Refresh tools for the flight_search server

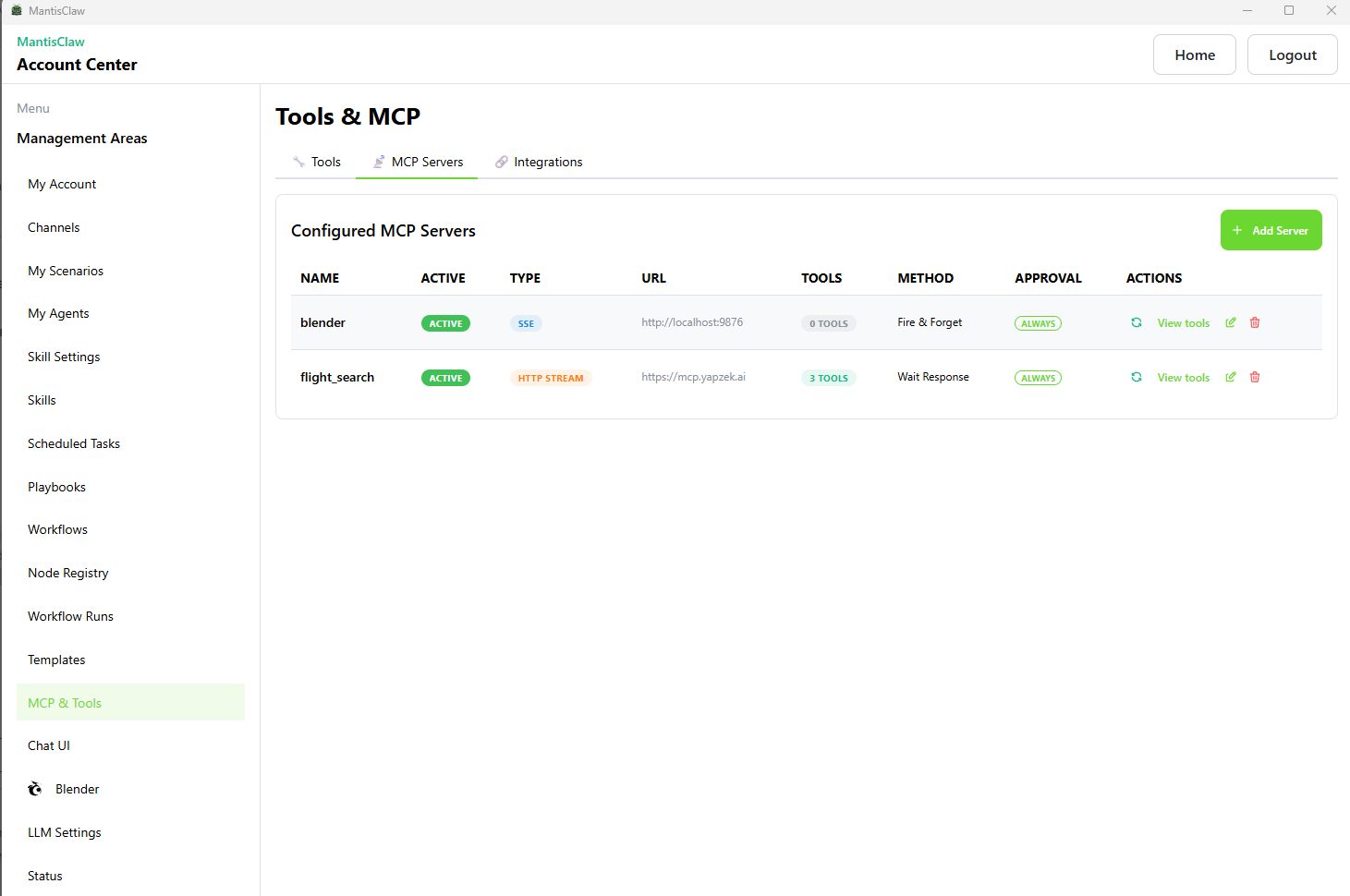point(1136,377)
